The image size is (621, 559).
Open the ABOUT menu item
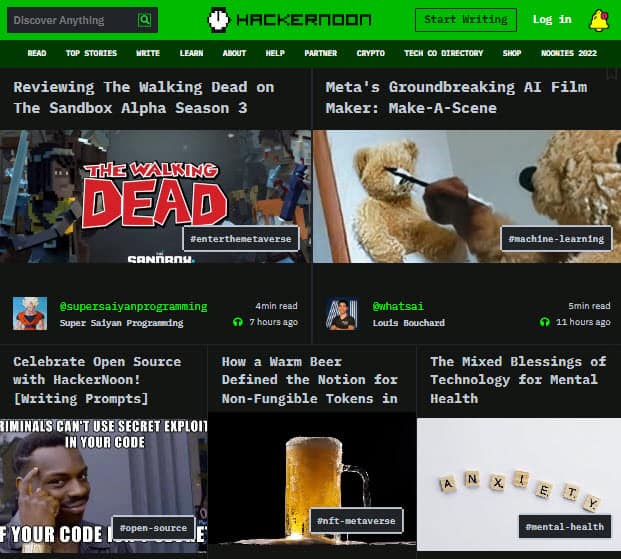point(234,53)
